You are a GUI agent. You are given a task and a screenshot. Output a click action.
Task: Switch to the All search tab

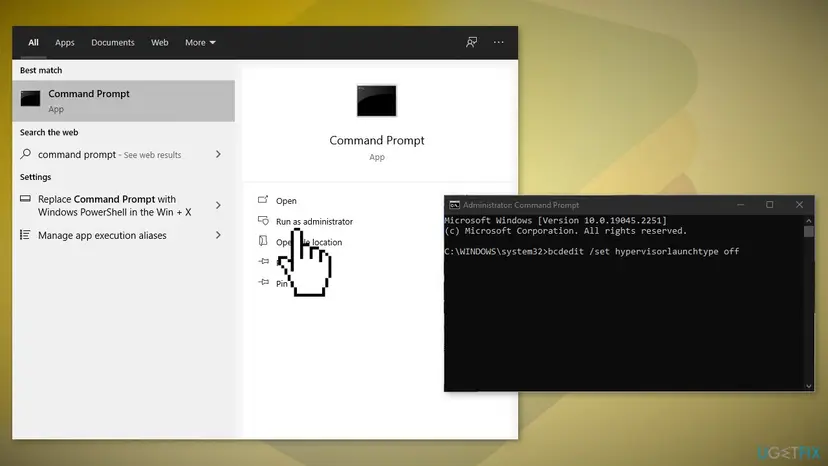[33, 42]
